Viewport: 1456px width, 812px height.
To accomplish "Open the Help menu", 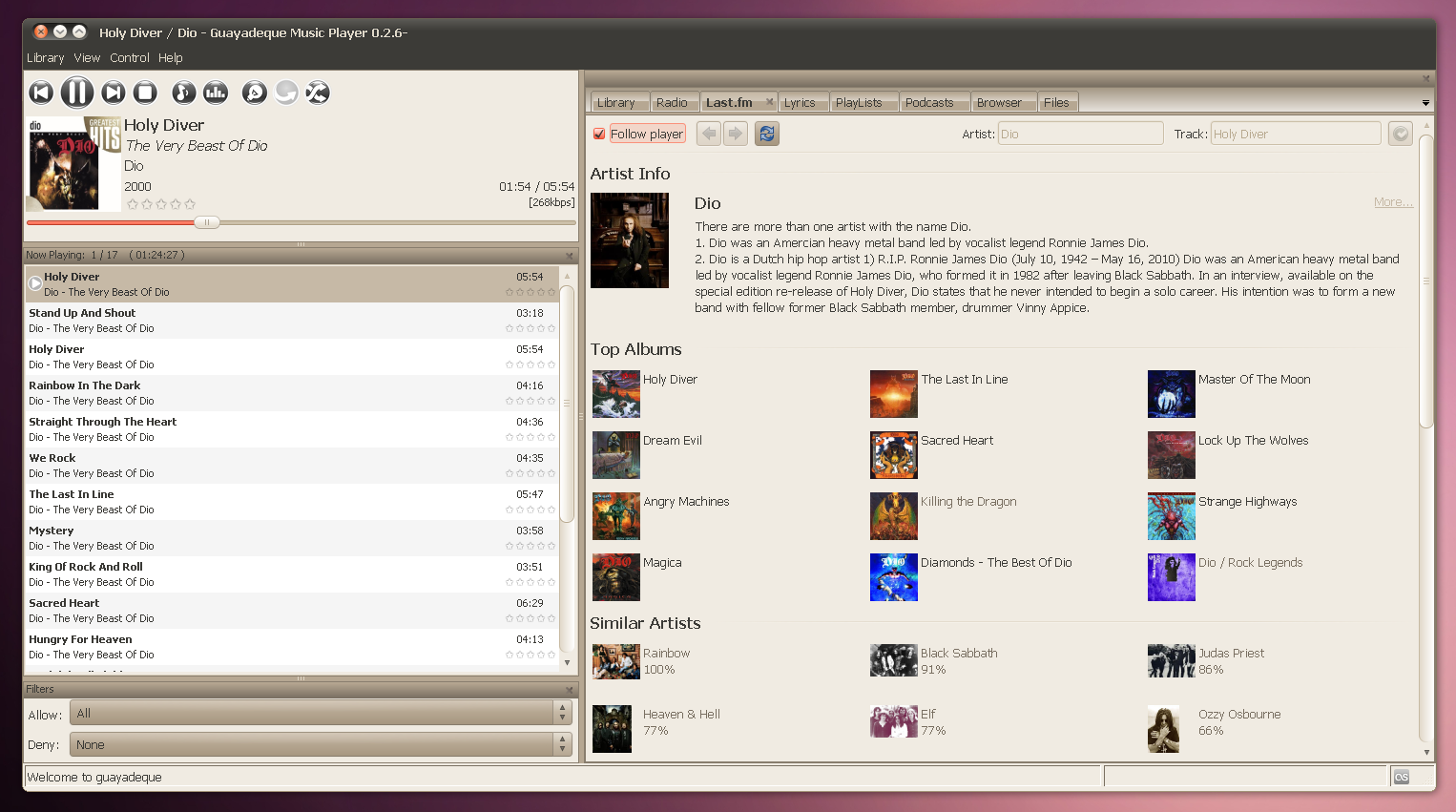I will pos(171,58).
